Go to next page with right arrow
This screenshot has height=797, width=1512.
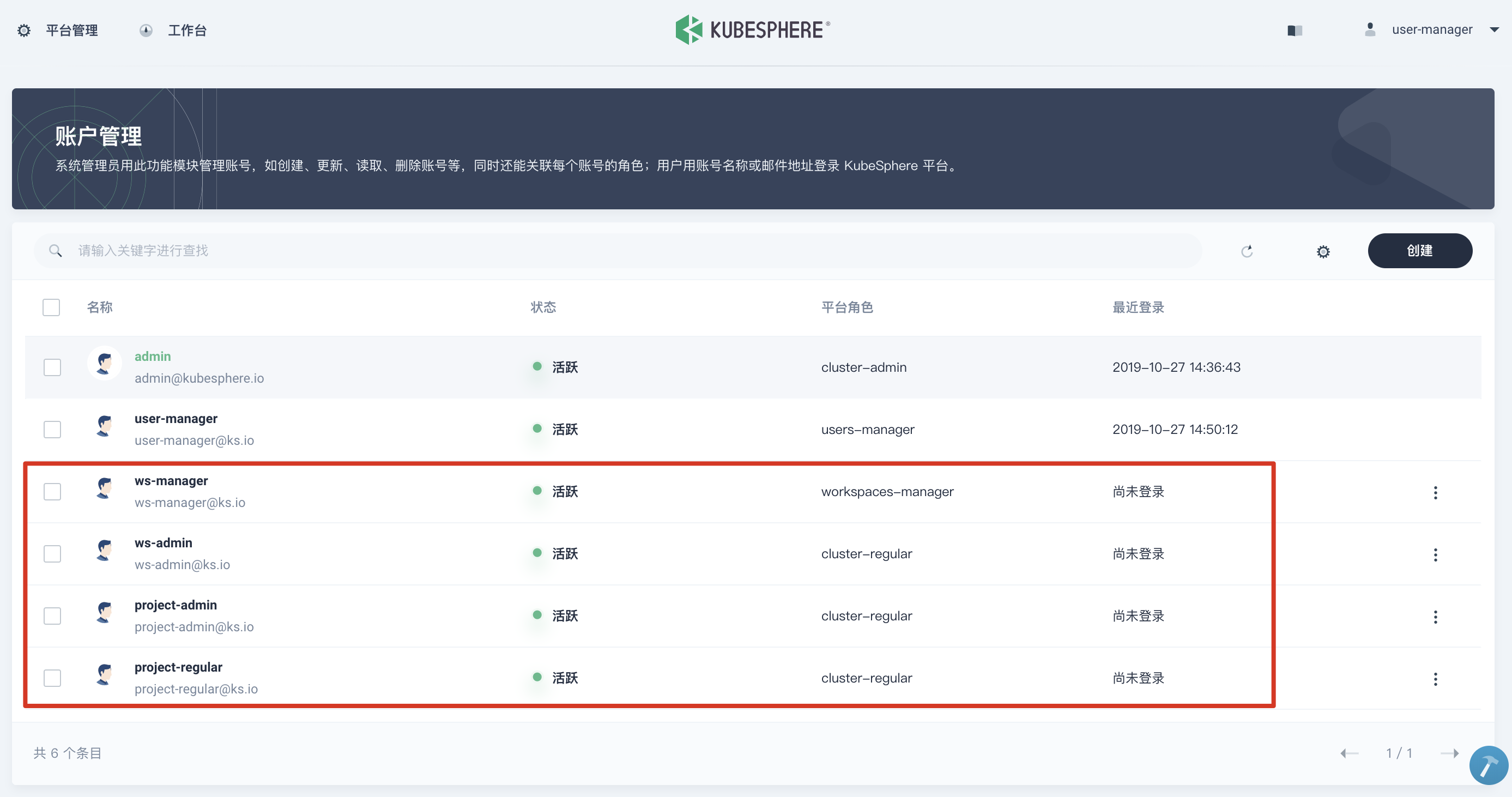coord(1451,753)
